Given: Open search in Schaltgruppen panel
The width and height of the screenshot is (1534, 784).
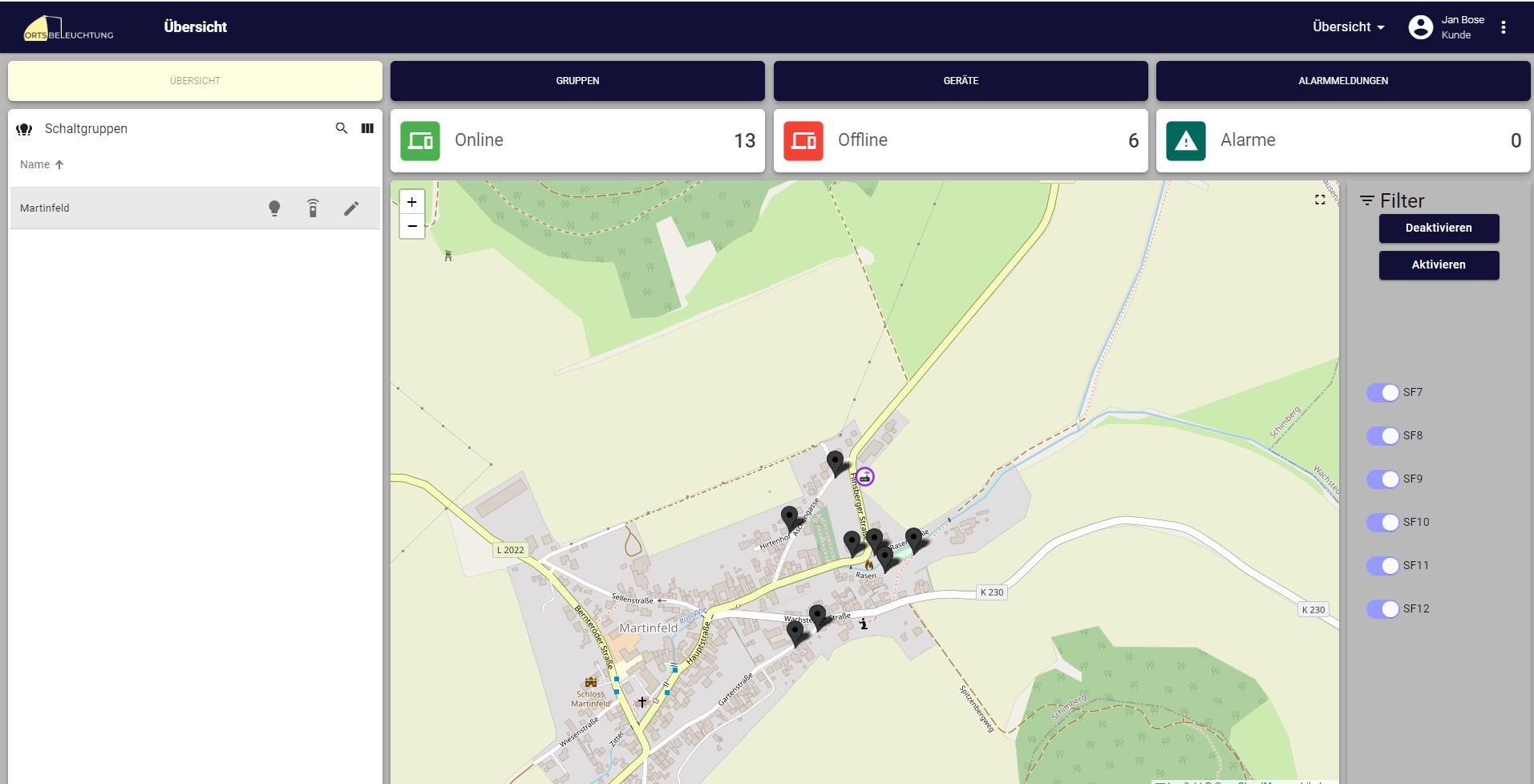Looking at the screenshot, I should [x=342, y=128].
